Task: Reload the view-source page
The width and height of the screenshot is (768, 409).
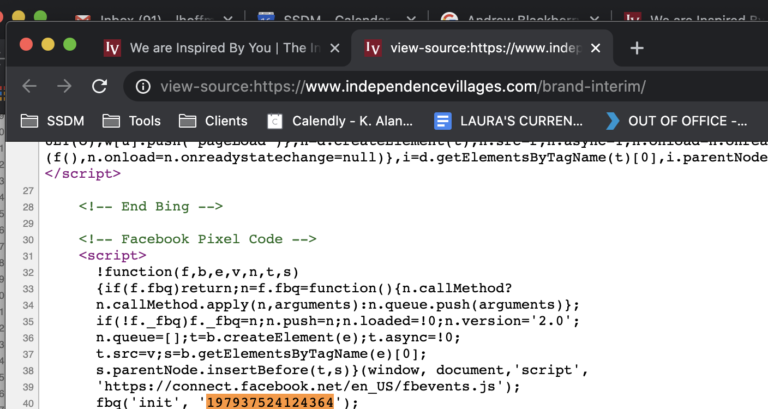Action: point(99,87)
